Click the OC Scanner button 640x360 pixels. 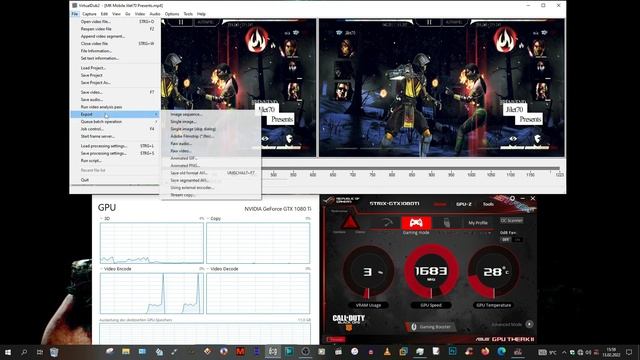pos(511,220)
